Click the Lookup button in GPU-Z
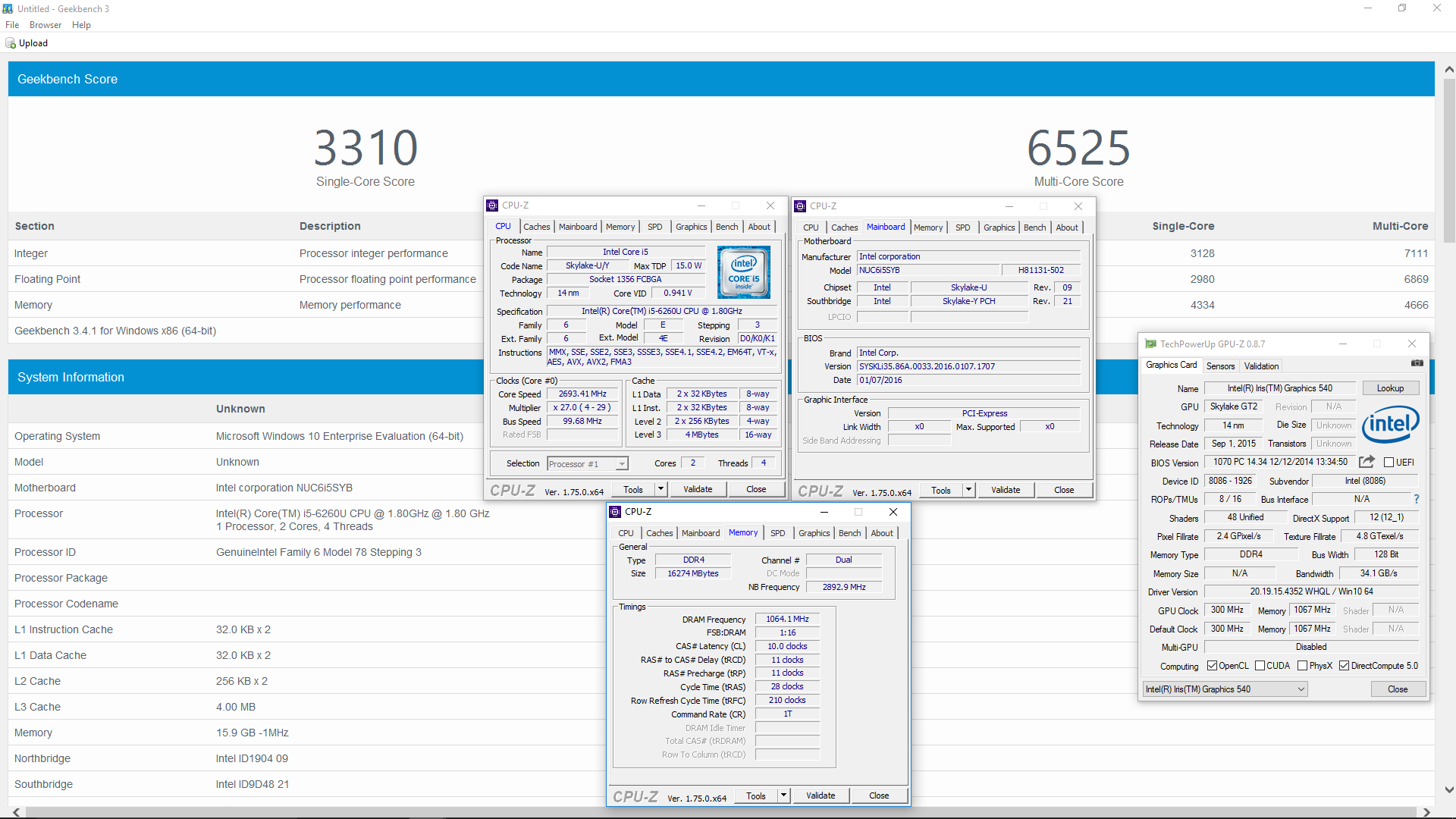 click(x=1389, y=388)
